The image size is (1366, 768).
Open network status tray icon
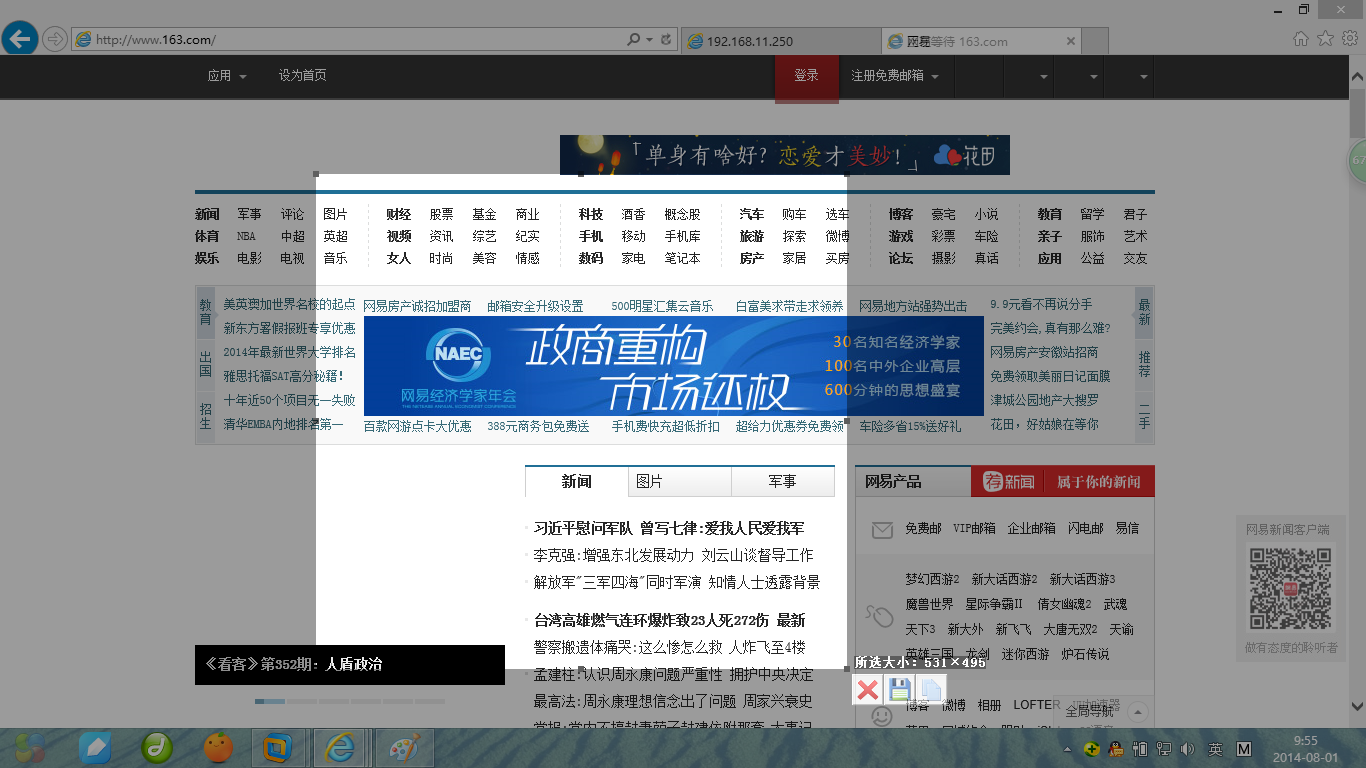point(1163,749)
